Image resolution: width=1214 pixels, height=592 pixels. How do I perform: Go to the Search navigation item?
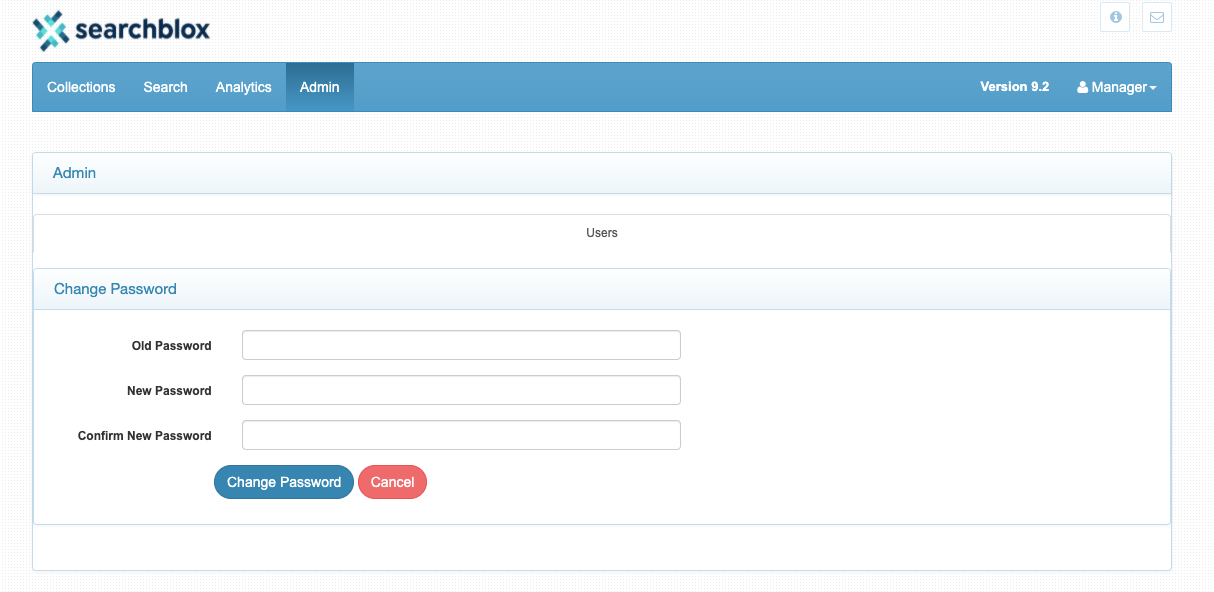point(165,87)
